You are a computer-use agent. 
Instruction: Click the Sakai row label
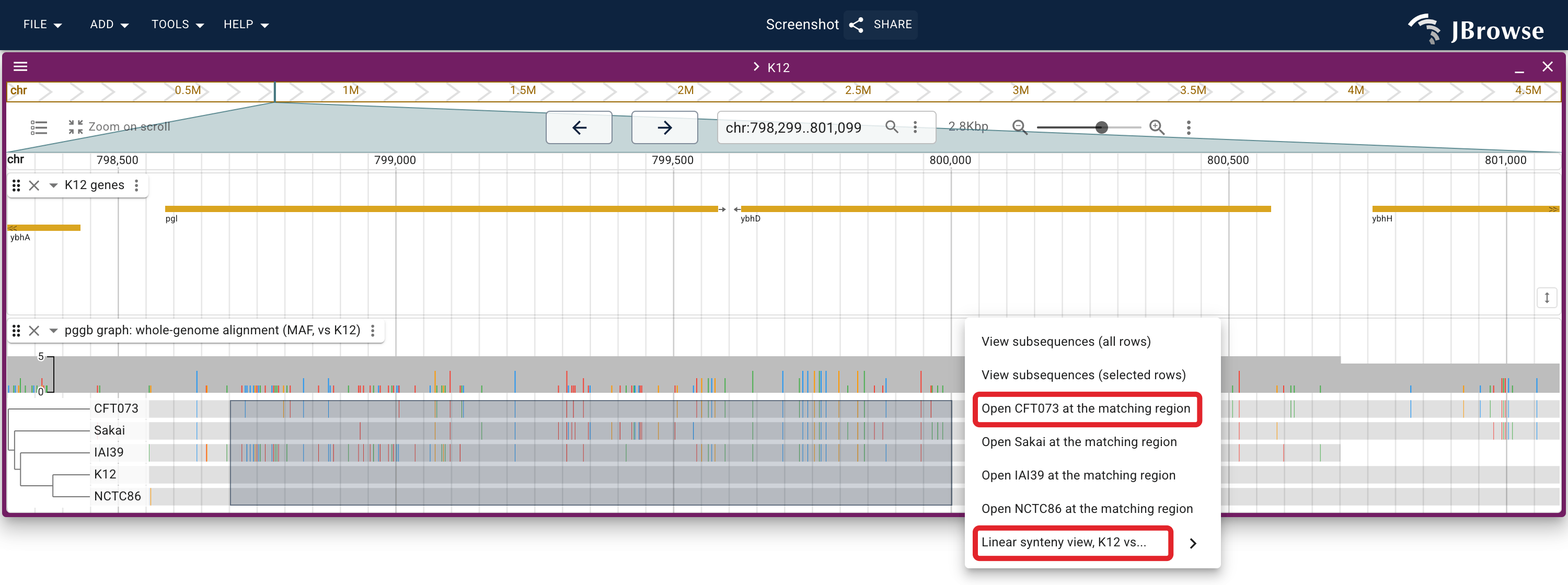point(110,430)
